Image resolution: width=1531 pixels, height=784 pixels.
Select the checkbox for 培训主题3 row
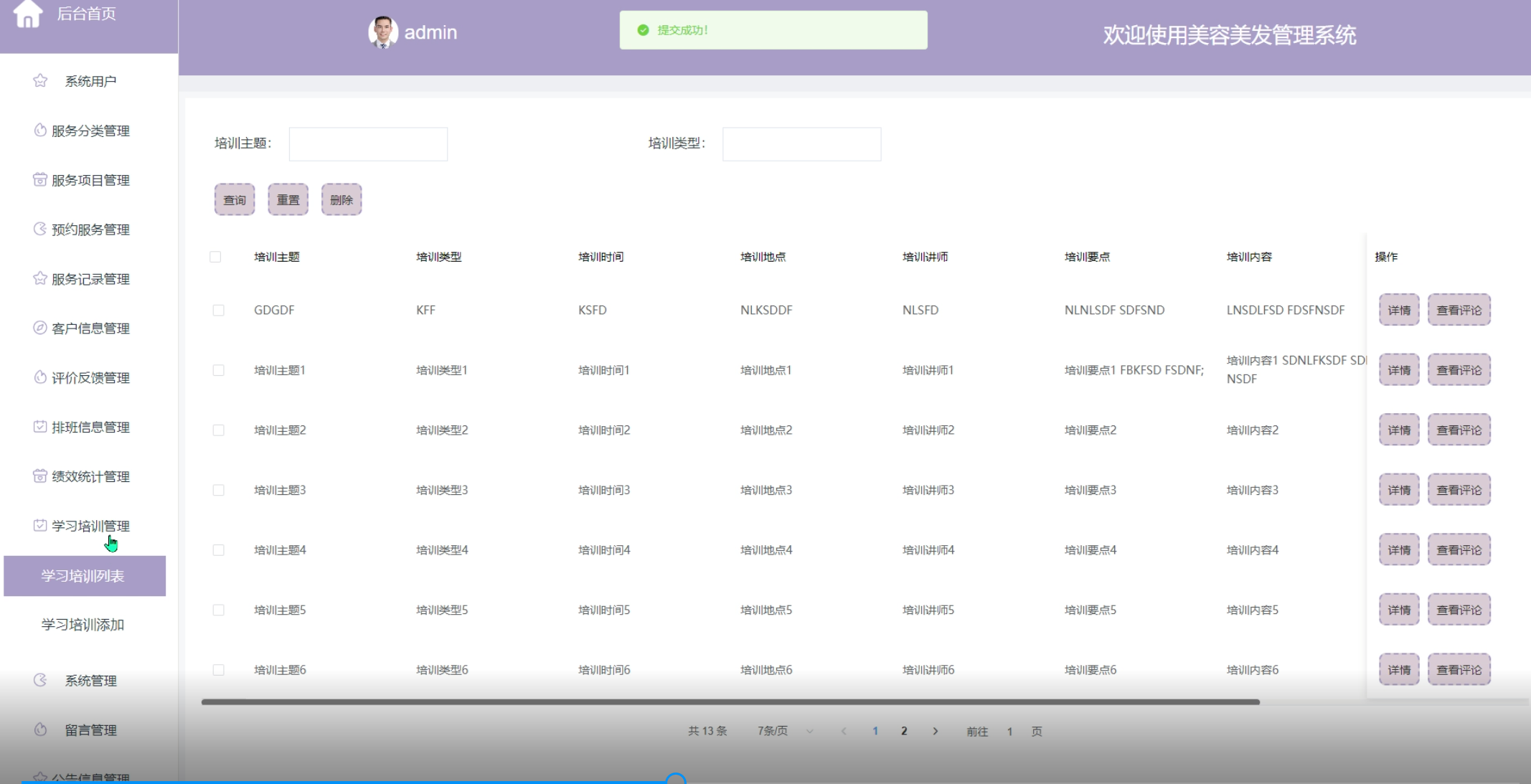click(219, 491)
